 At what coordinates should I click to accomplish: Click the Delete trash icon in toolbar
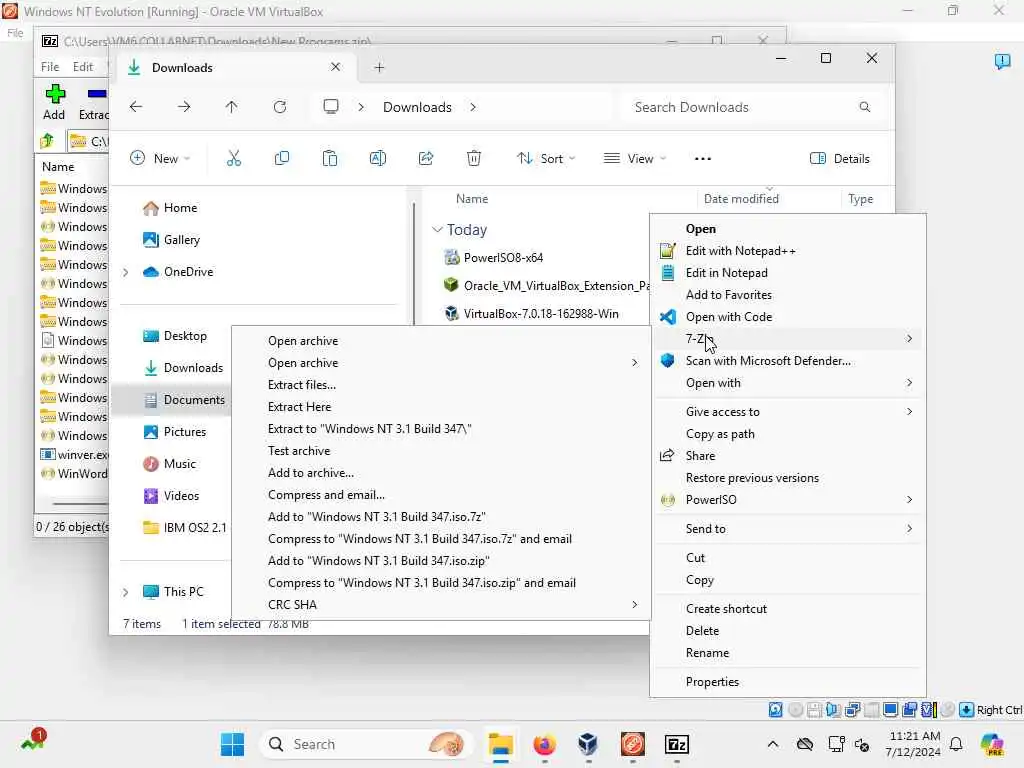coord(474,158)
